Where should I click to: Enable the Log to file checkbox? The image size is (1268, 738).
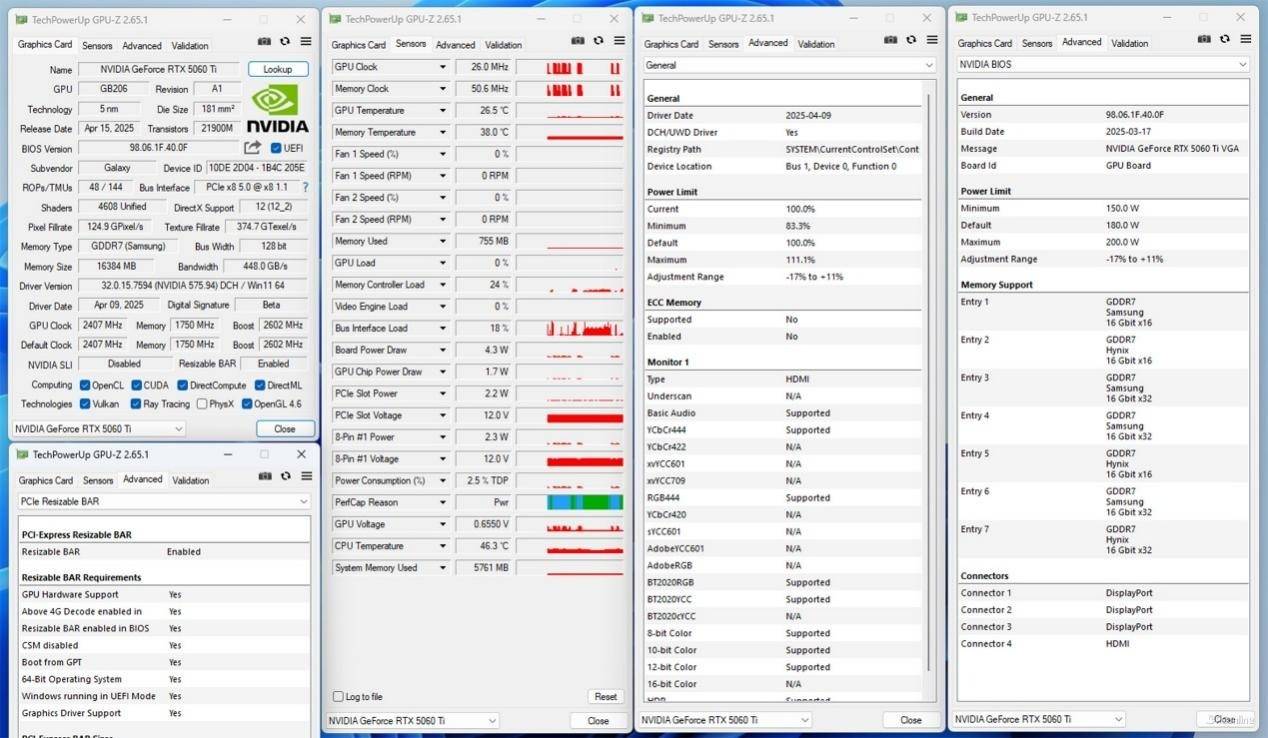click(x=338, y=697)
